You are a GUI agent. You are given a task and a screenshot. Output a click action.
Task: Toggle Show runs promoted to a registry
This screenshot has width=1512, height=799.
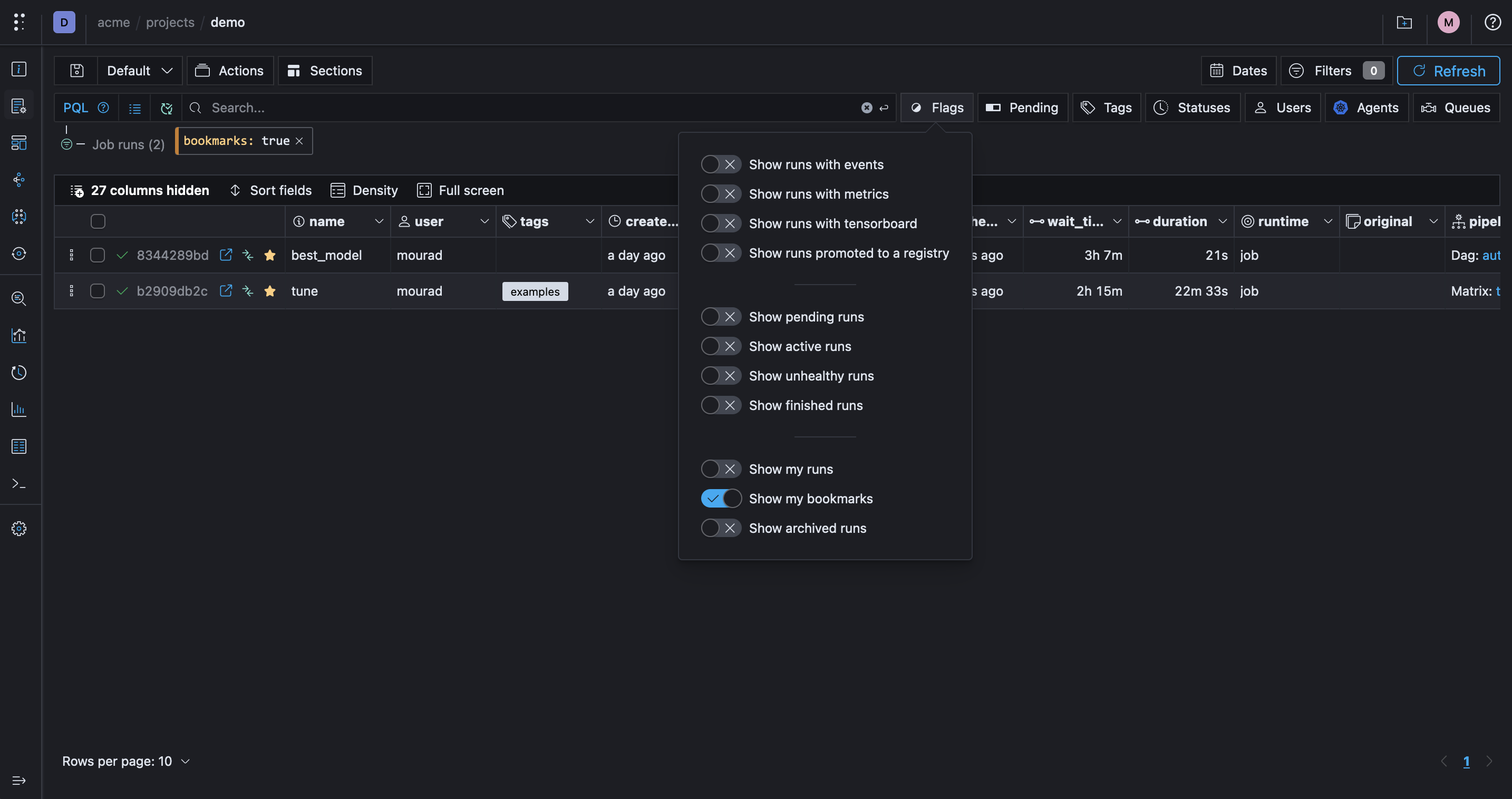pos(721,253)
